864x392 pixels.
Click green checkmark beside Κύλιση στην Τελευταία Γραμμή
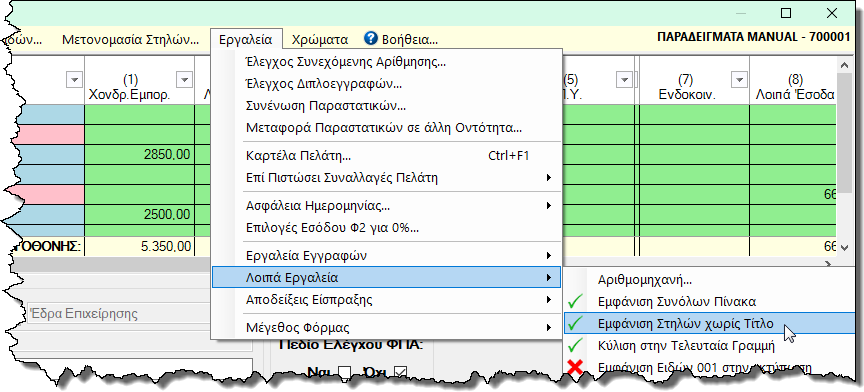click(576, 346)
